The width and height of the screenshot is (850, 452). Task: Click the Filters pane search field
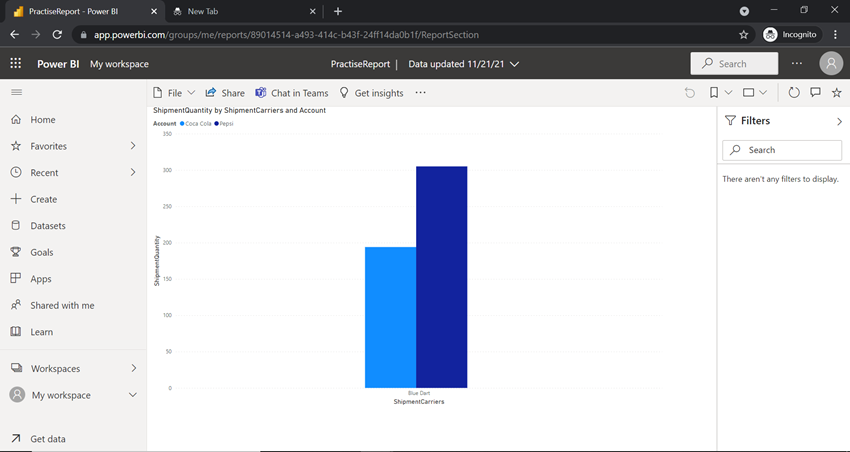pyautogui.click(x=782, y=150)
